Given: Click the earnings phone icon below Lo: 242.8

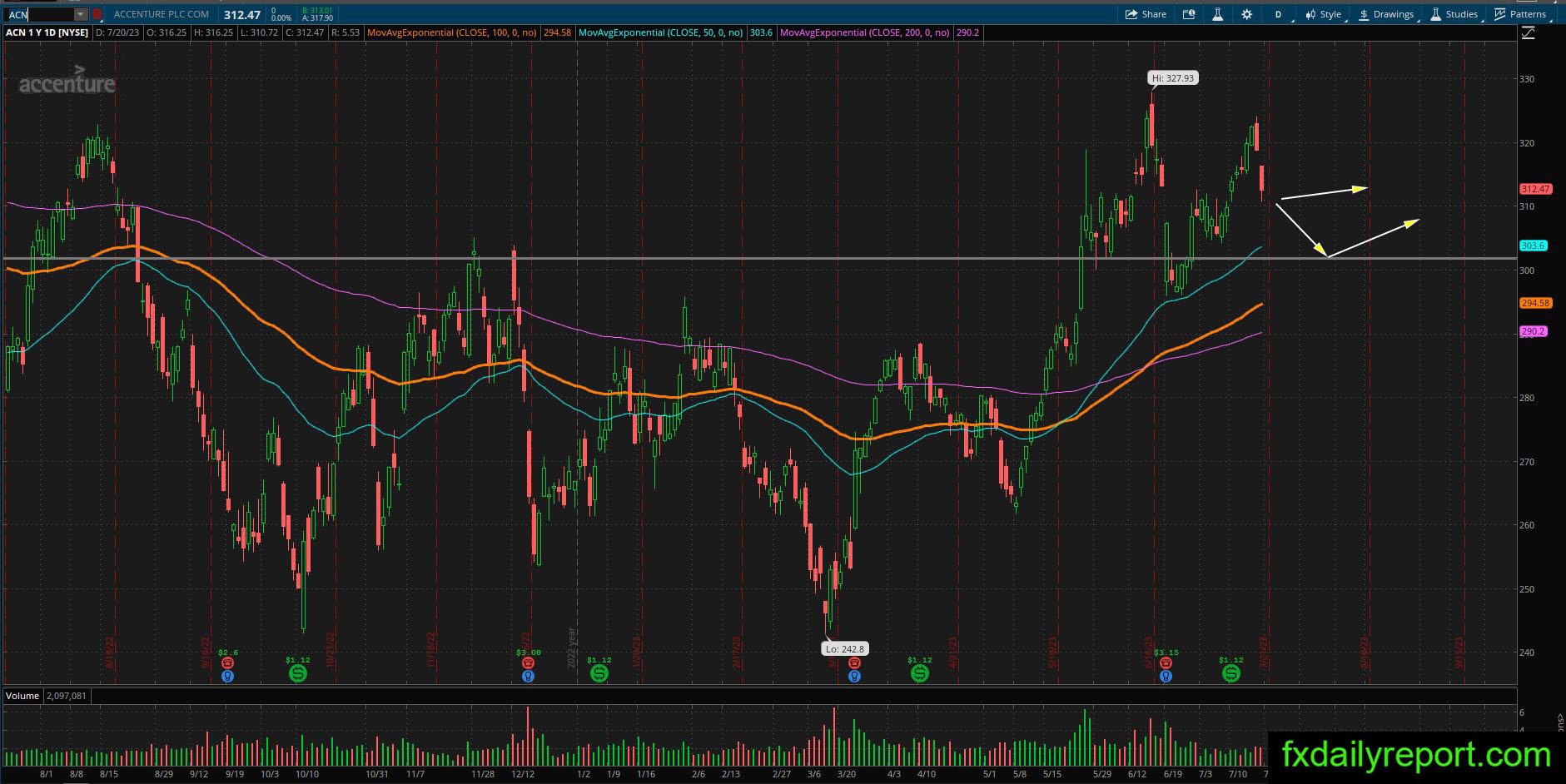Looking at the screenshot, I should (x=853, y=663).
